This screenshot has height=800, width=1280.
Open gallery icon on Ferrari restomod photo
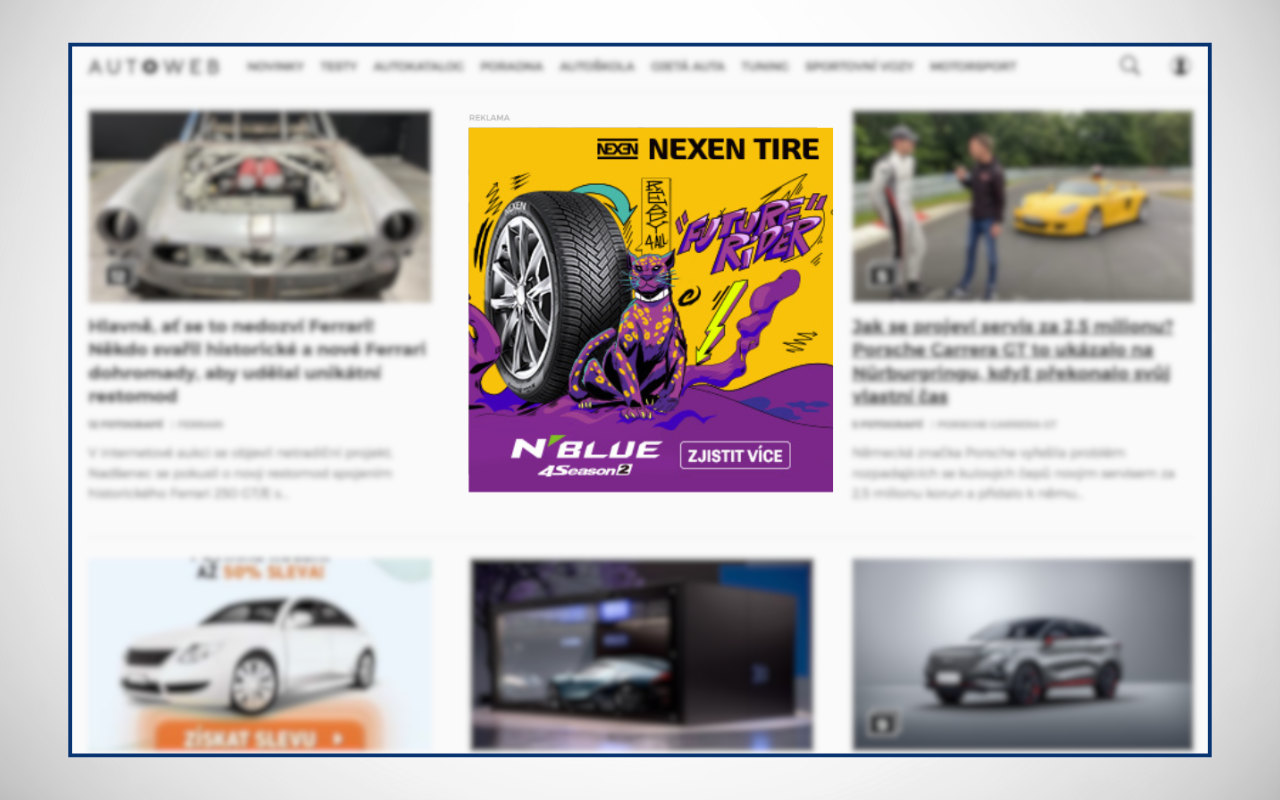118,275
